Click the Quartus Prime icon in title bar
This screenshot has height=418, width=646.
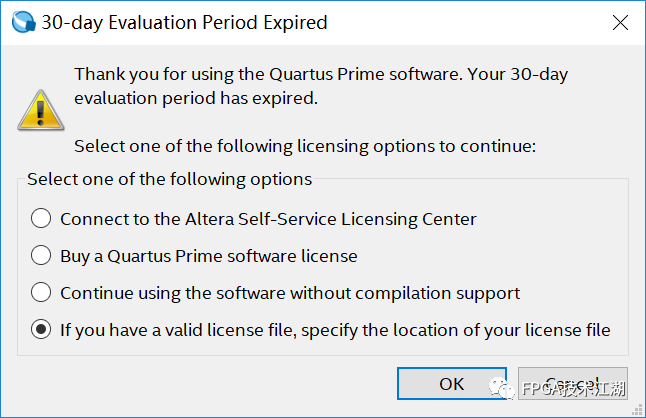[x=23, y=22]
